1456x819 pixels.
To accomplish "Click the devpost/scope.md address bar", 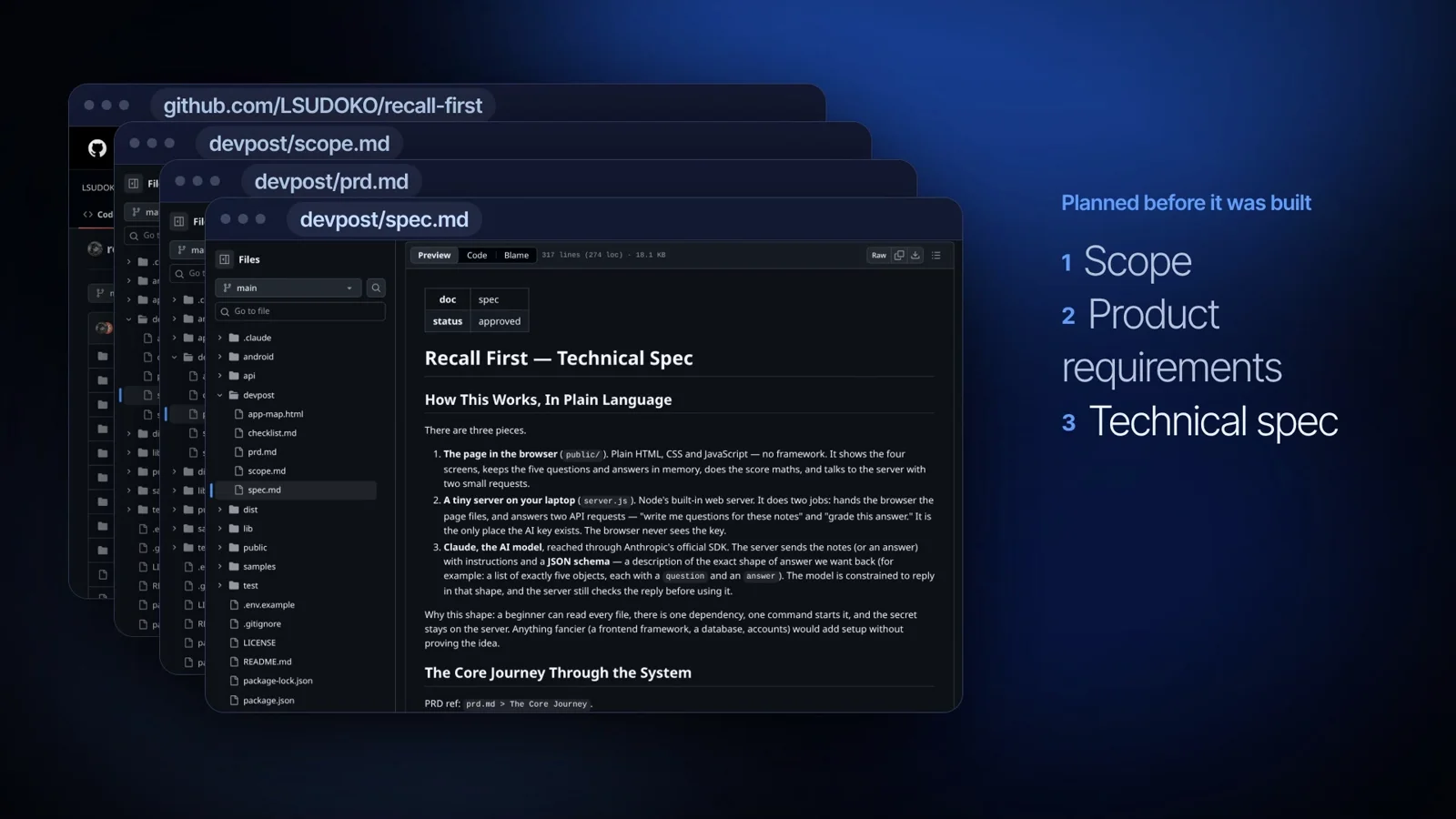I will (299, 144).
